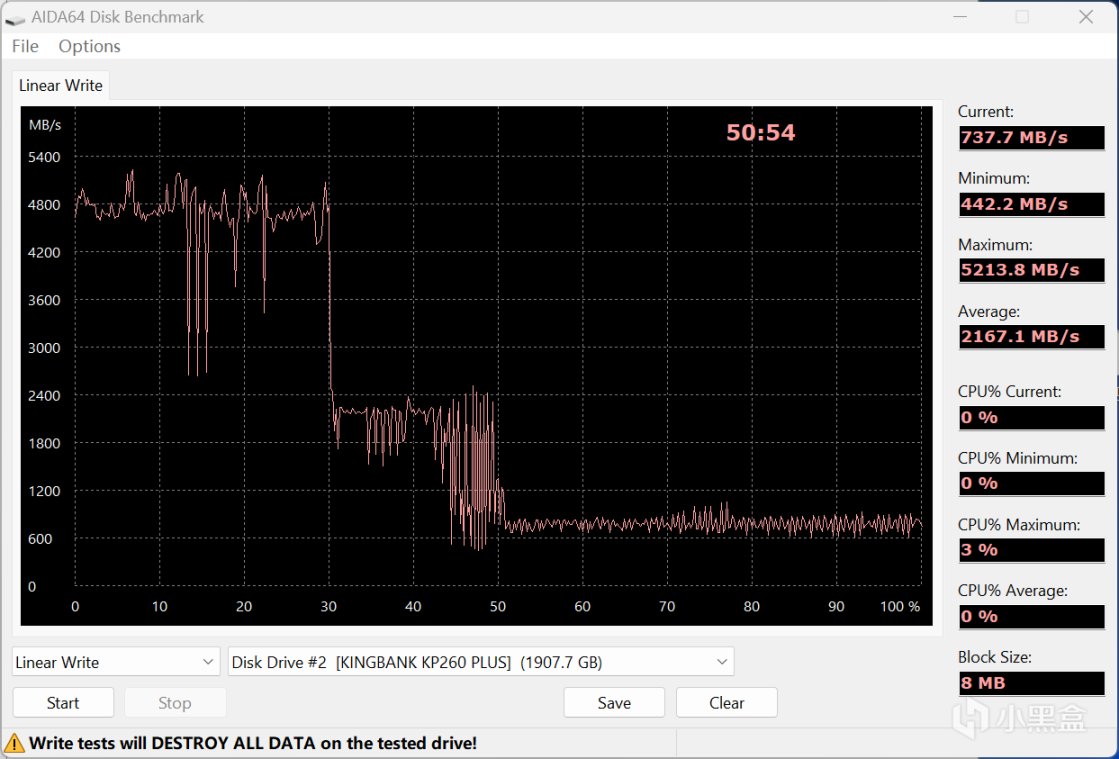Close the AIDA64 Disk Benchmark window
Screen dimensions: 1119x759
coord(1085,16)
